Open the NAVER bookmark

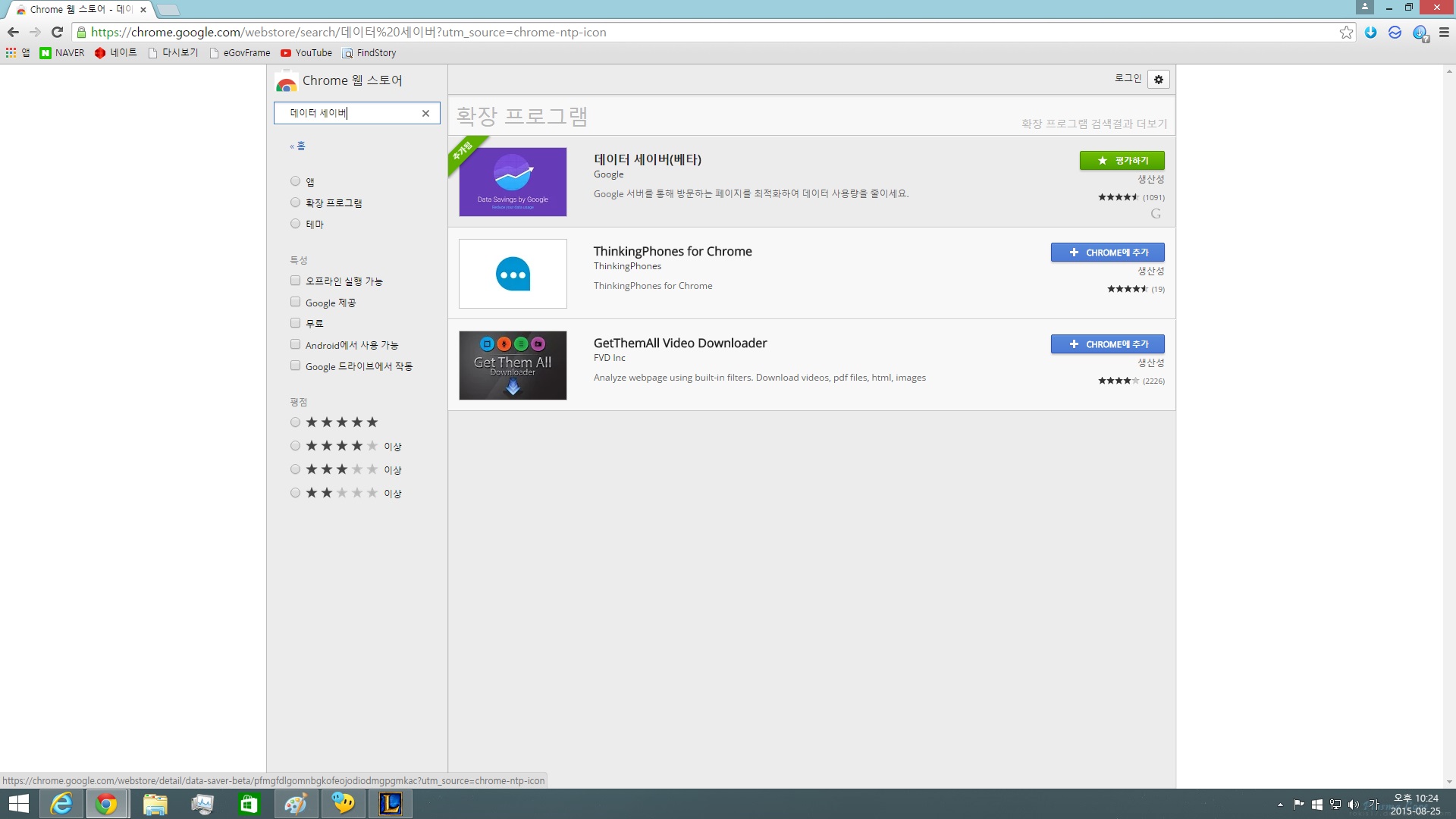pos(62,52)
